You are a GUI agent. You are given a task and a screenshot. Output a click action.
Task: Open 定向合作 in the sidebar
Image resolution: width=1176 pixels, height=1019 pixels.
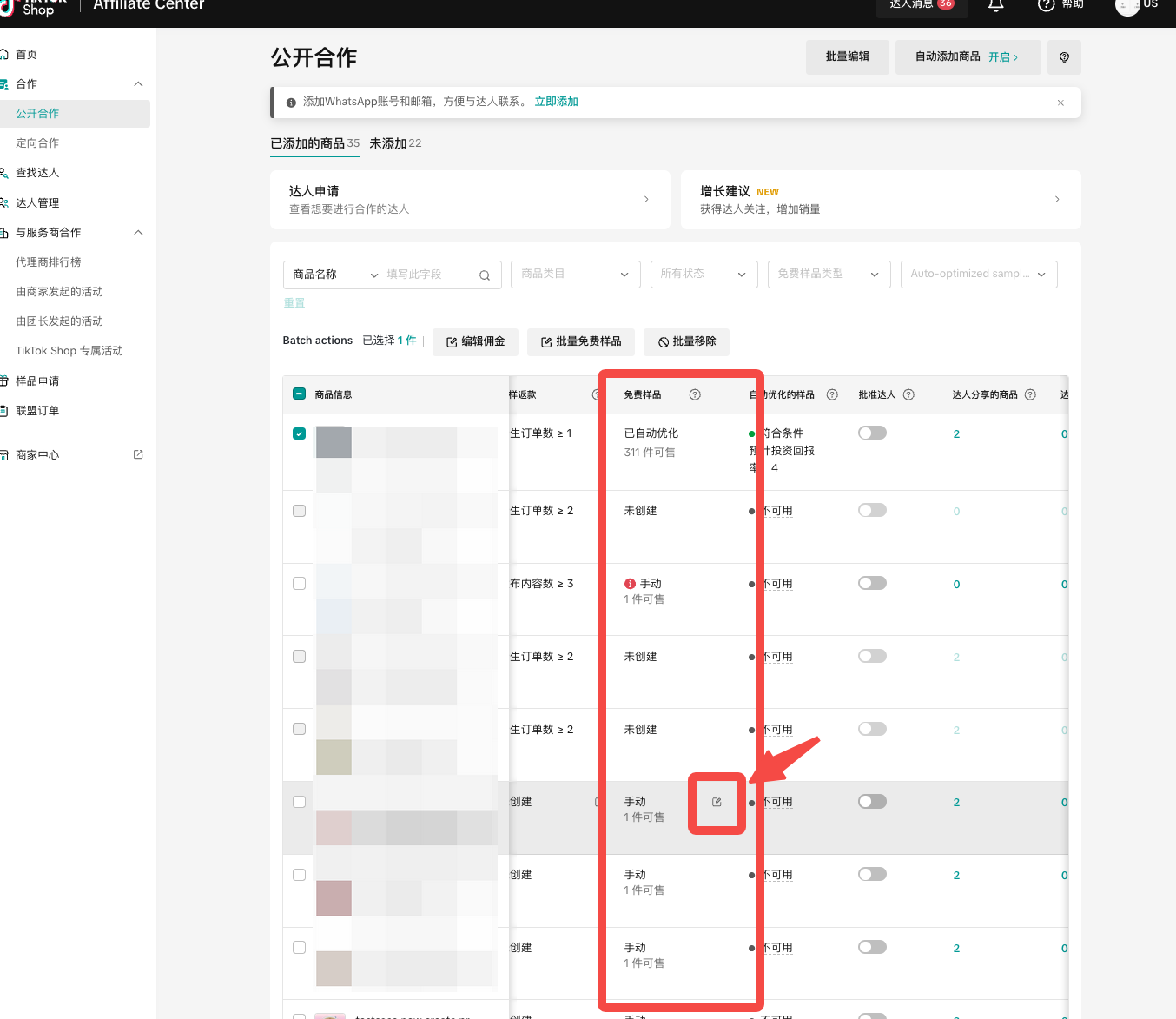tap(37, 143)
